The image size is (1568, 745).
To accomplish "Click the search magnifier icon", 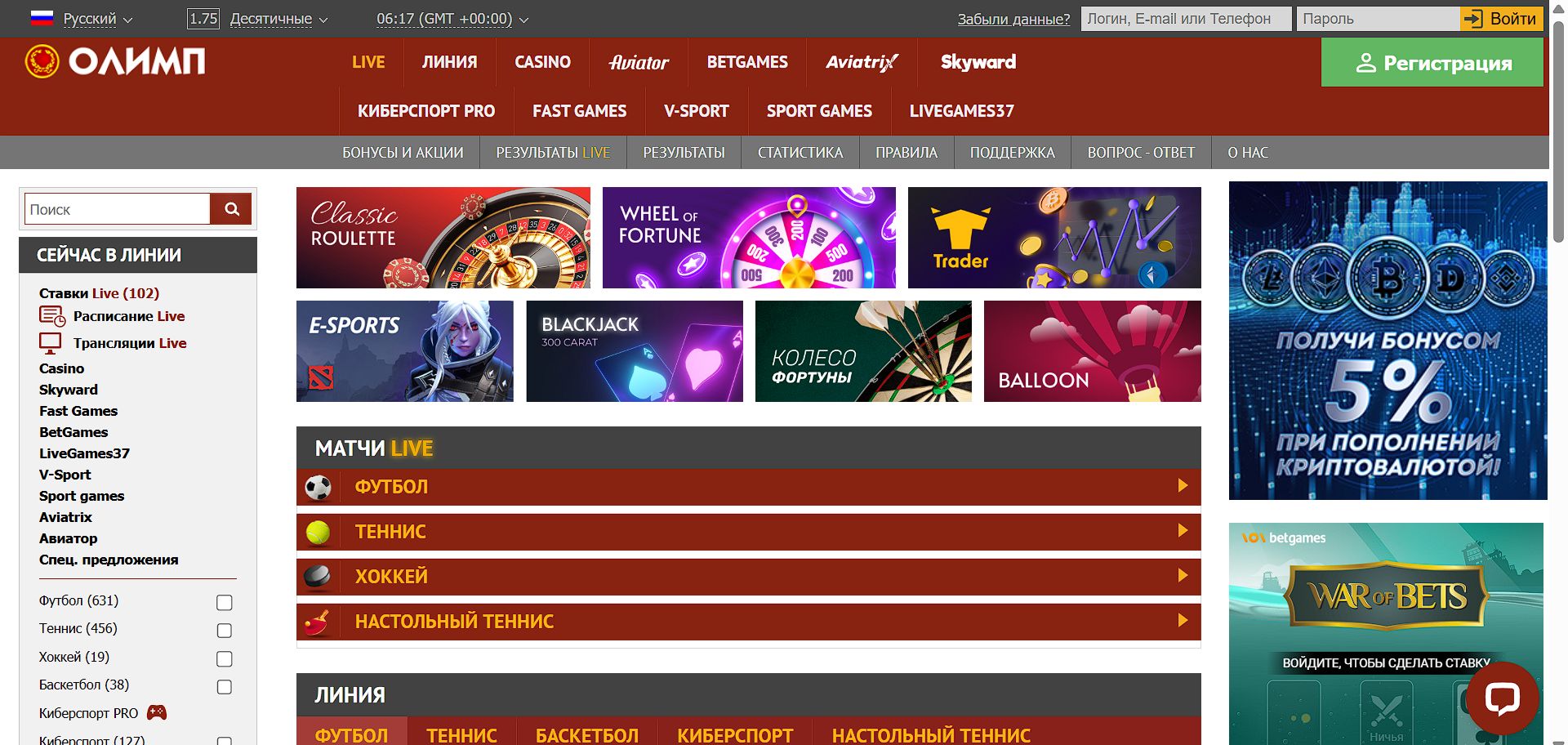I will pyautogui.click(x=231, y=208).
